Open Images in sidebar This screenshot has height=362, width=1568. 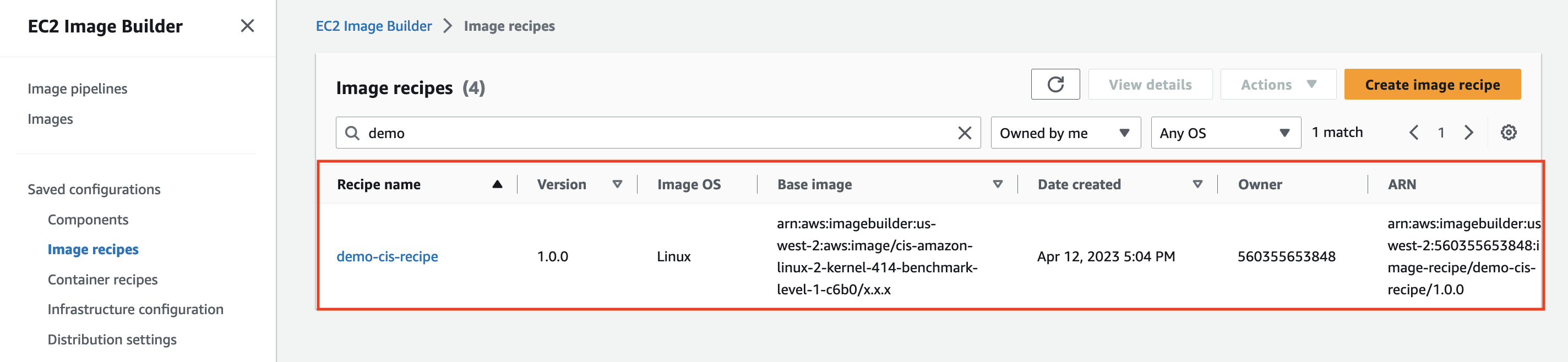pyautogui.click(x=50, y=119)
